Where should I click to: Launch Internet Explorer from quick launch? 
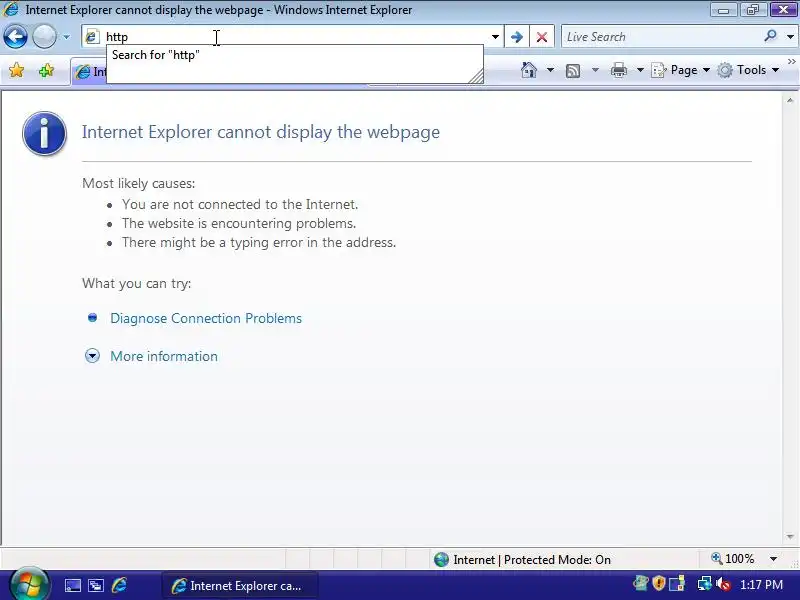click(x=119, y=585)
